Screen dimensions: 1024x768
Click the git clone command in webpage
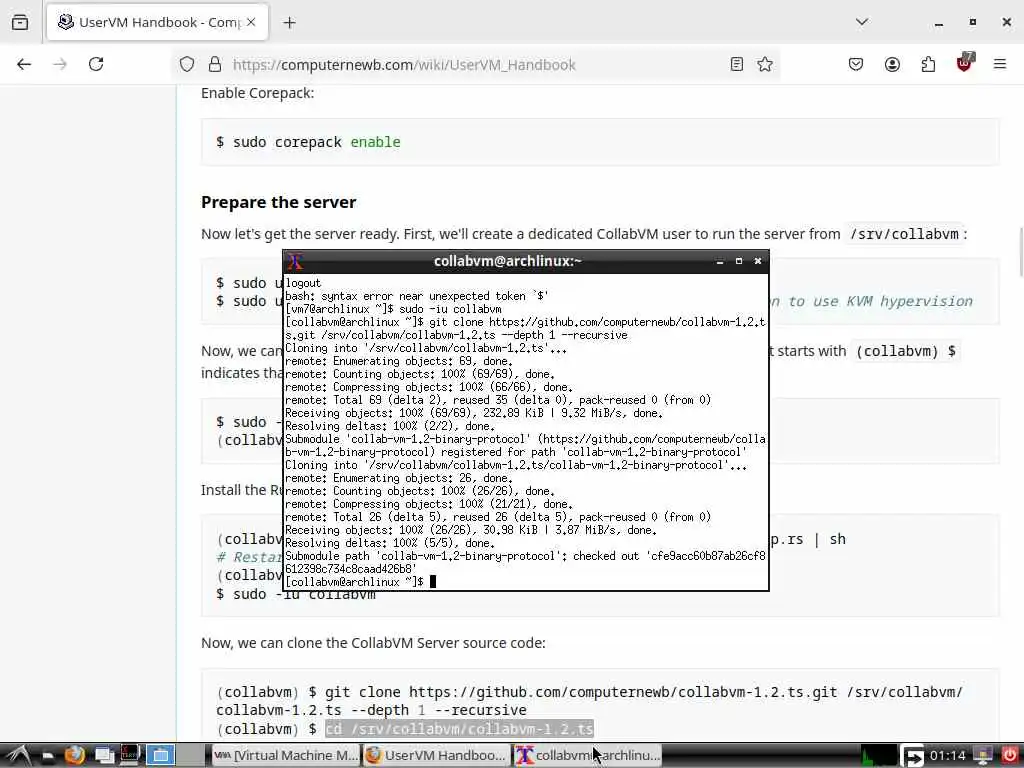coord(589,701)
